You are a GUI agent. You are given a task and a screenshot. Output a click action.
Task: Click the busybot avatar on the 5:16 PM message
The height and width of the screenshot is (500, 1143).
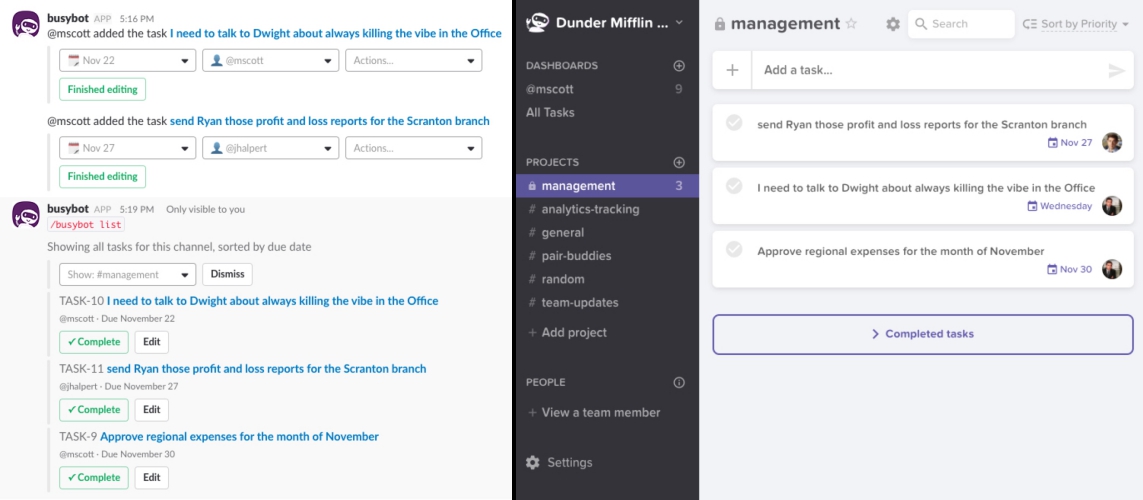[x=26, y=24]
